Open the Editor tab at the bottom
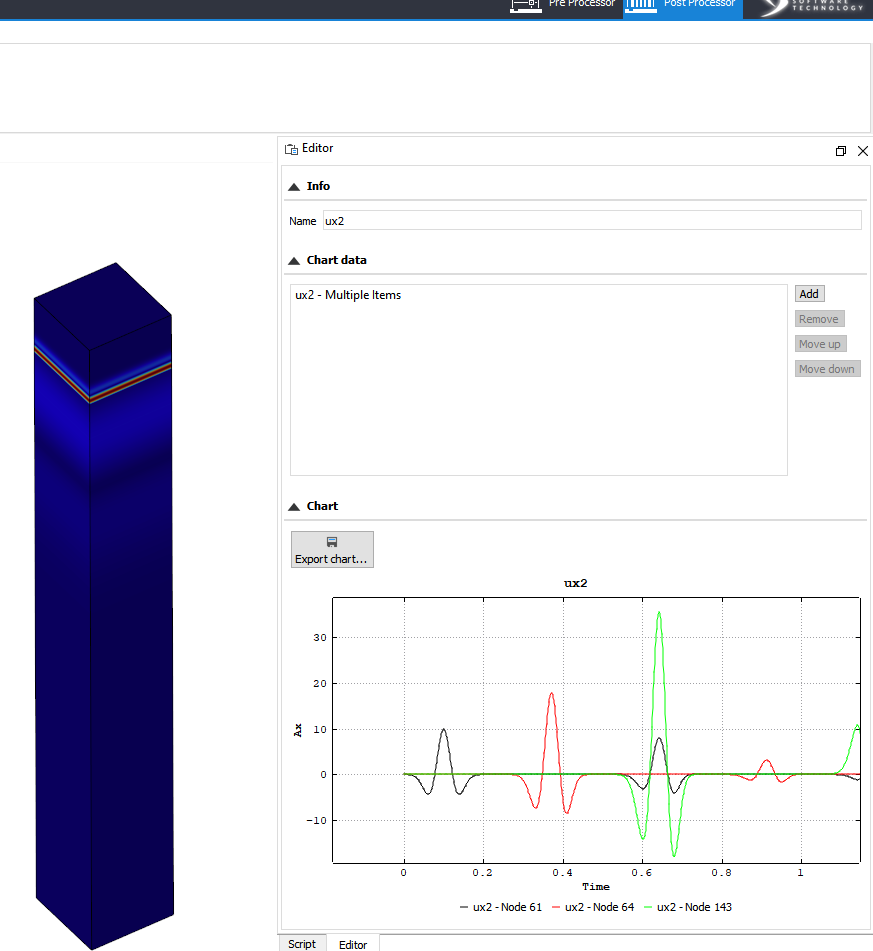 tap(353, 944)
